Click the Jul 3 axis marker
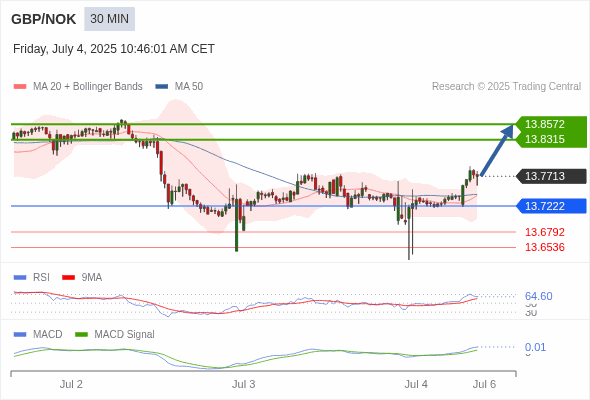Image resolution: width=590 pixels, height=400 pixels. pos(243,384)
